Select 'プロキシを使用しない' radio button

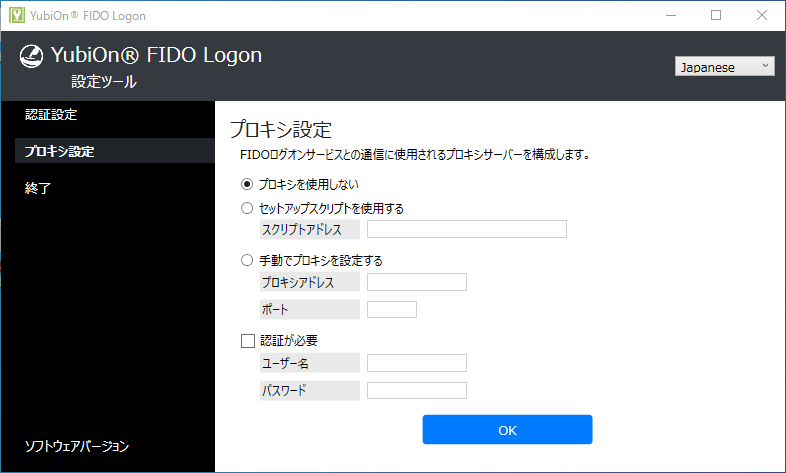click(x=248, y=184)
